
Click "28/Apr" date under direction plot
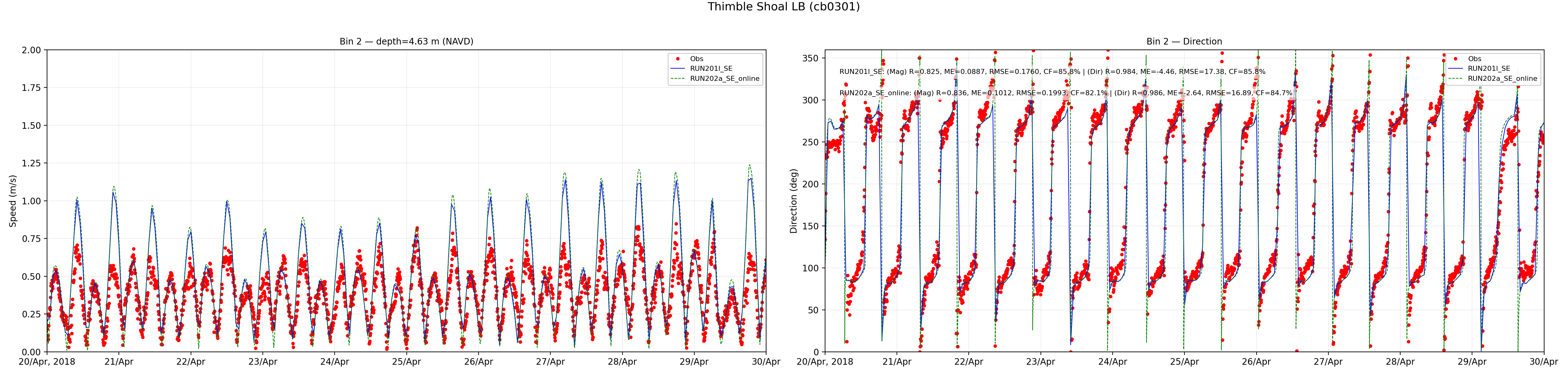click(x=1400, y=362)
